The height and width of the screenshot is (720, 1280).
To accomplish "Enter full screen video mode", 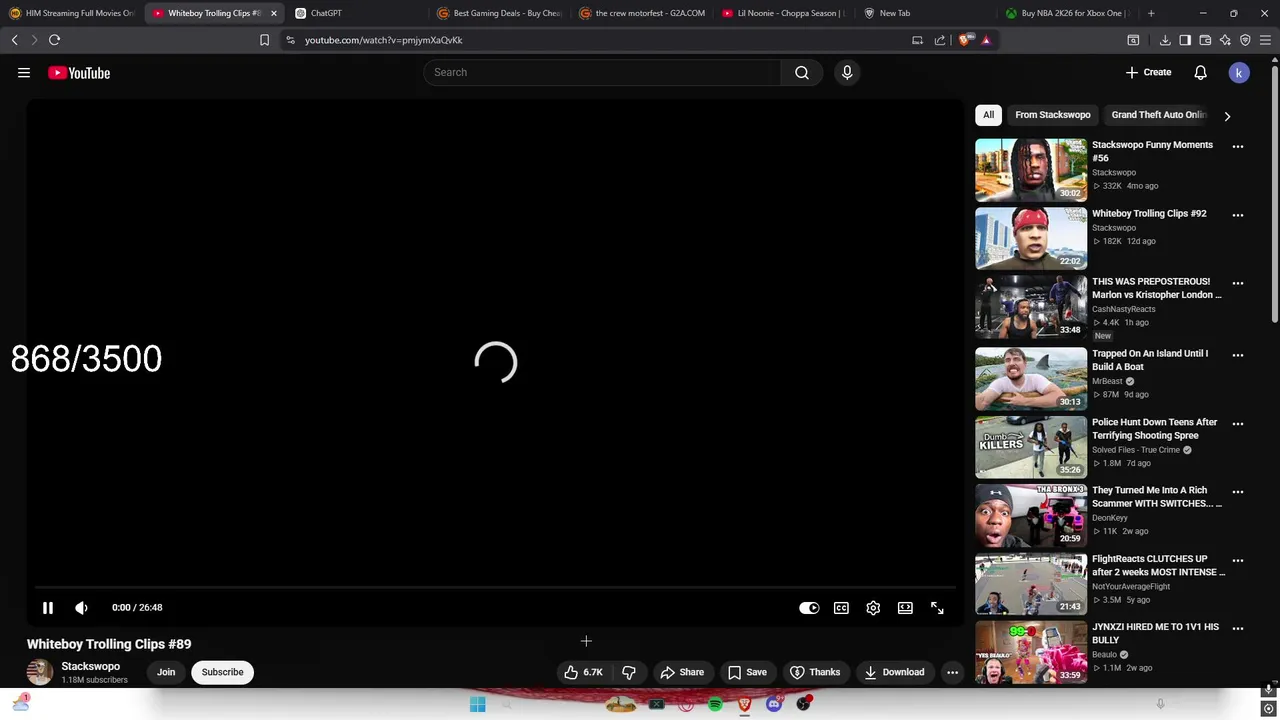I will coord(937,607).
